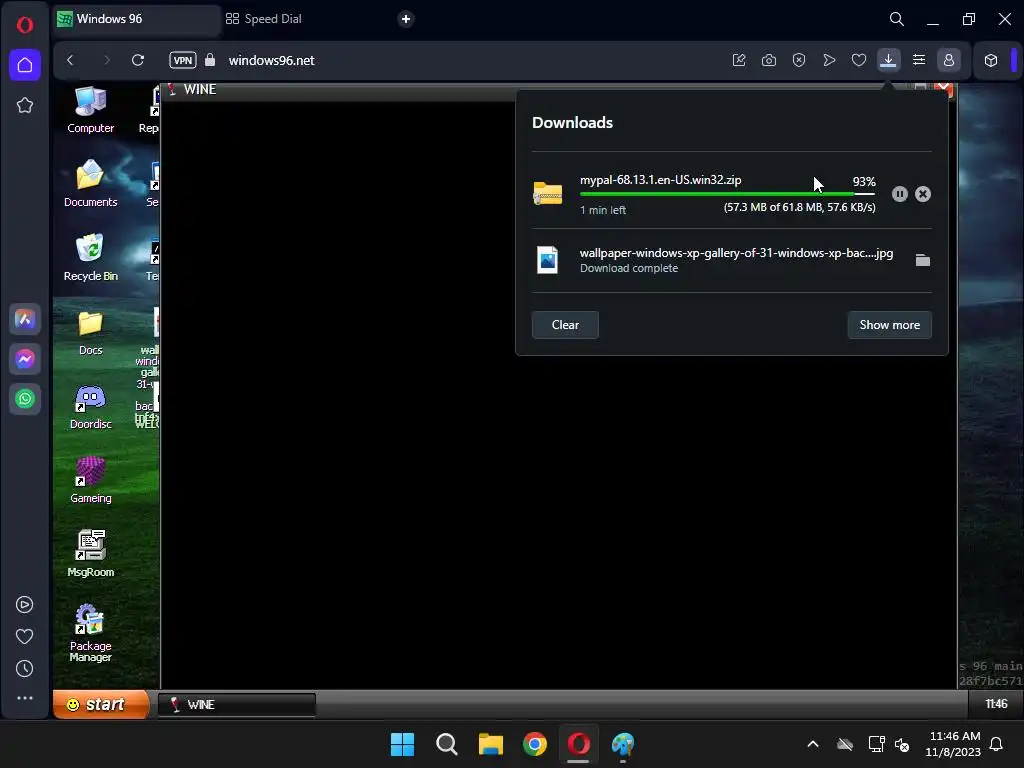Pause the mypal zip download
The width and height of the screenshot is (1024, 768).
tap(900, 194)
